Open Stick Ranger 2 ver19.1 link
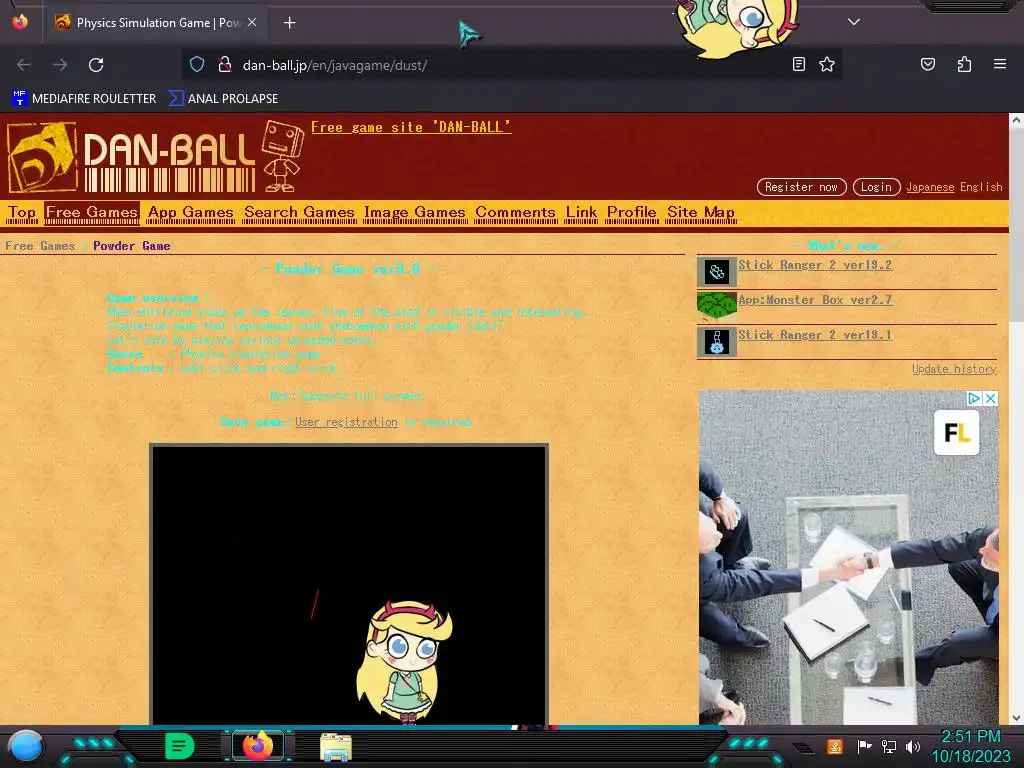The width and height of the screenshot is (1024, 768). point(814,334)
